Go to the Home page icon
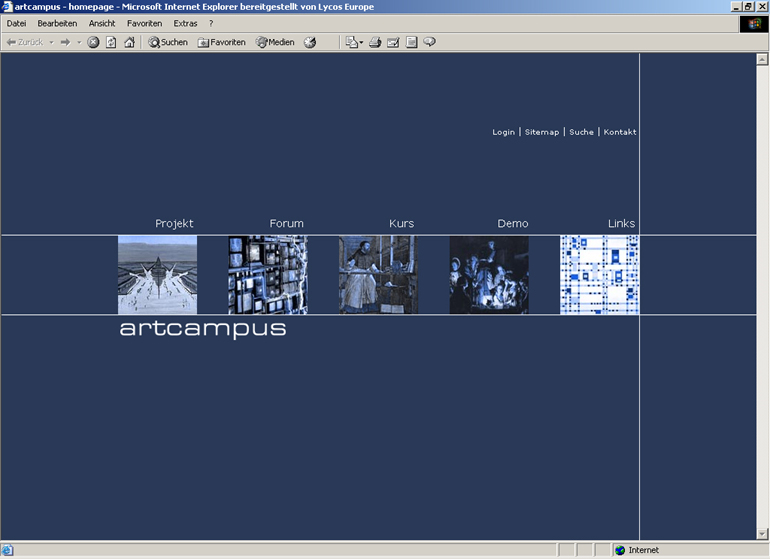This screenshot has height=559, width=770. pos(129,42)
